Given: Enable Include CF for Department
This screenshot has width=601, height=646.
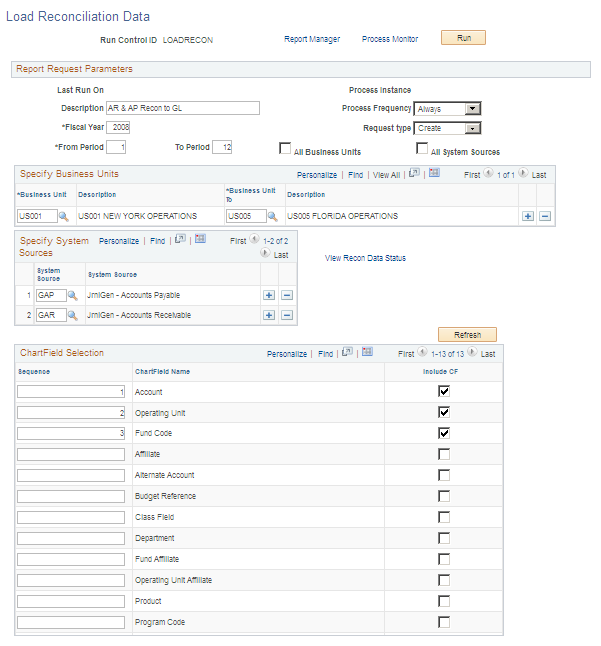Looking at the screenshot, I should coord(444,538).
